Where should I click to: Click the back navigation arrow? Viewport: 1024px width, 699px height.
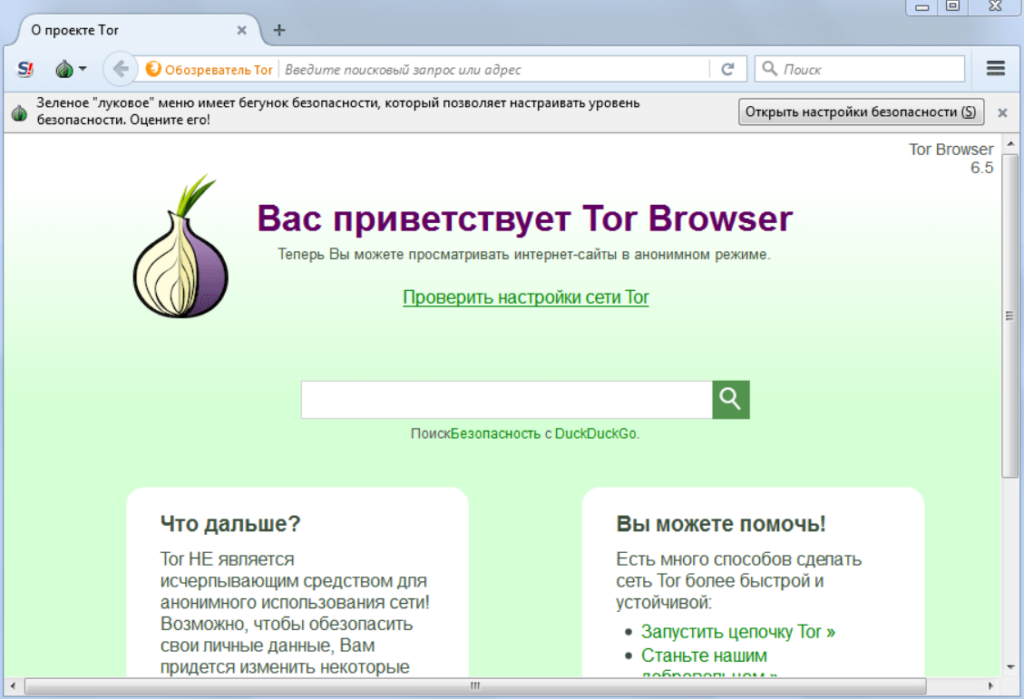point(119,68)
